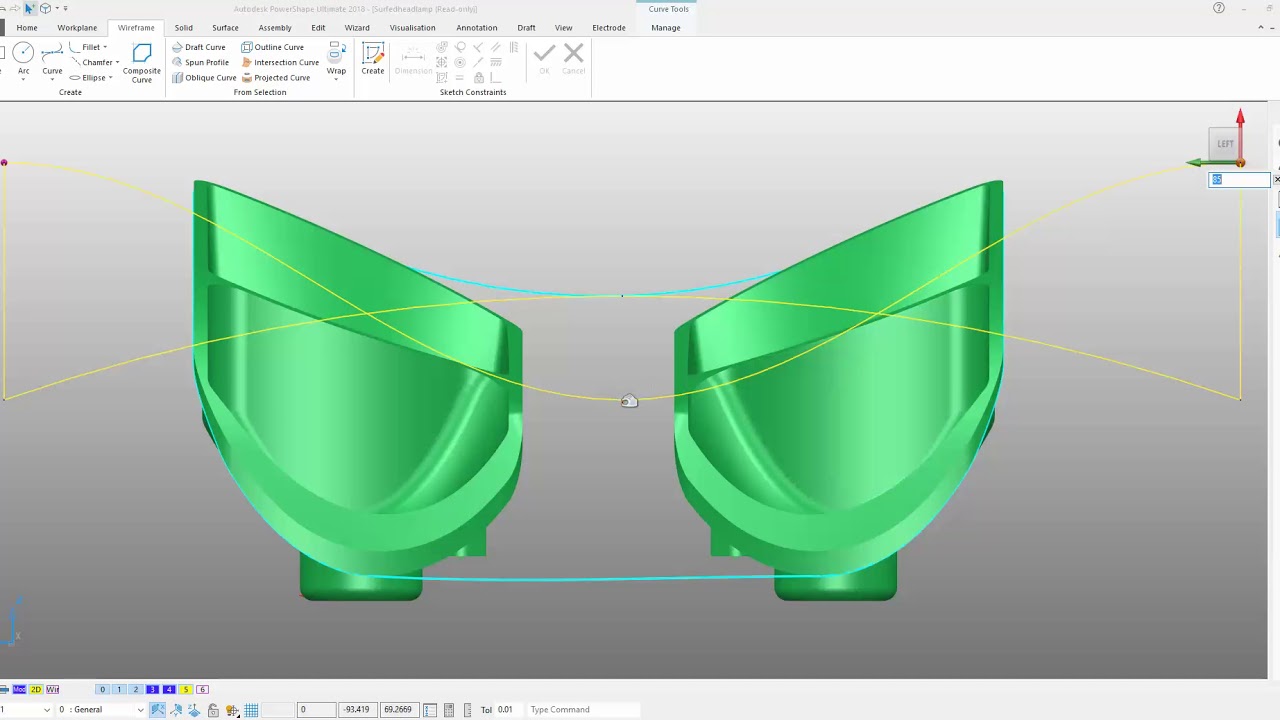Toggle level 4 button
Screen dimensions: 1280x720
(169, 689)
